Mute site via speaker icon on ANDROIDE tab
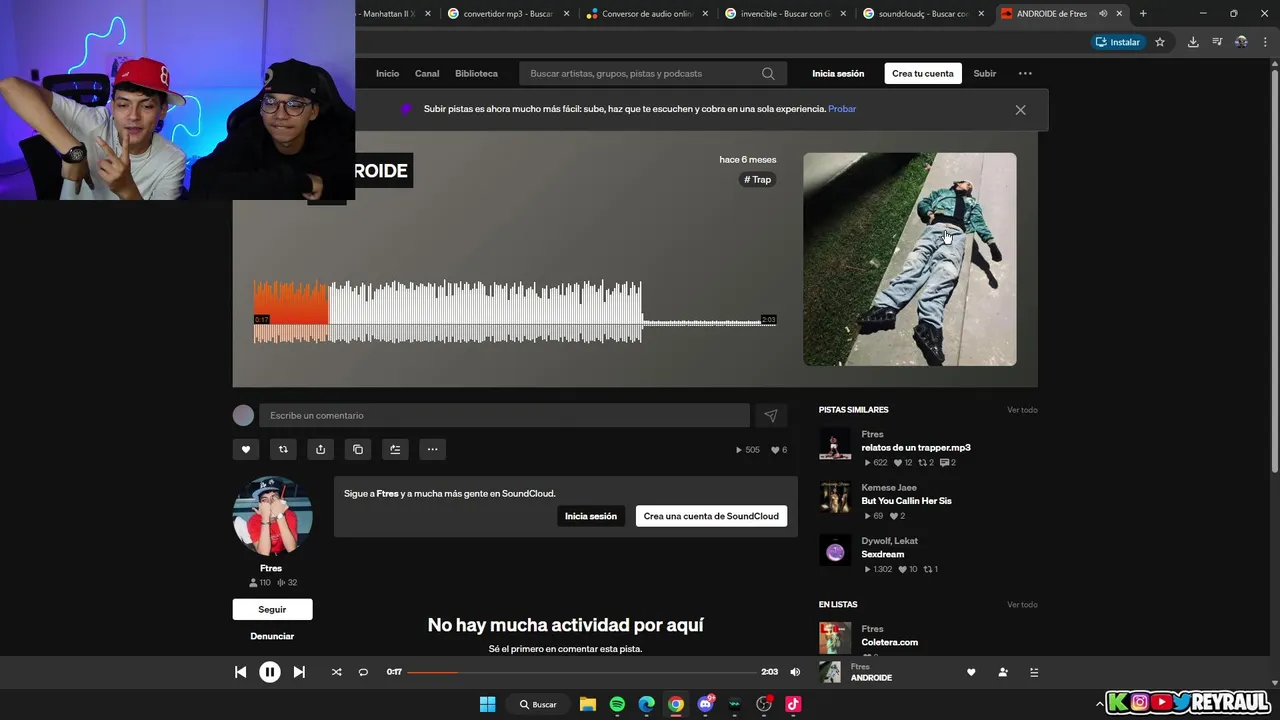The height and width of the screenshot is (720, 1280). [x=1103, y=14]
